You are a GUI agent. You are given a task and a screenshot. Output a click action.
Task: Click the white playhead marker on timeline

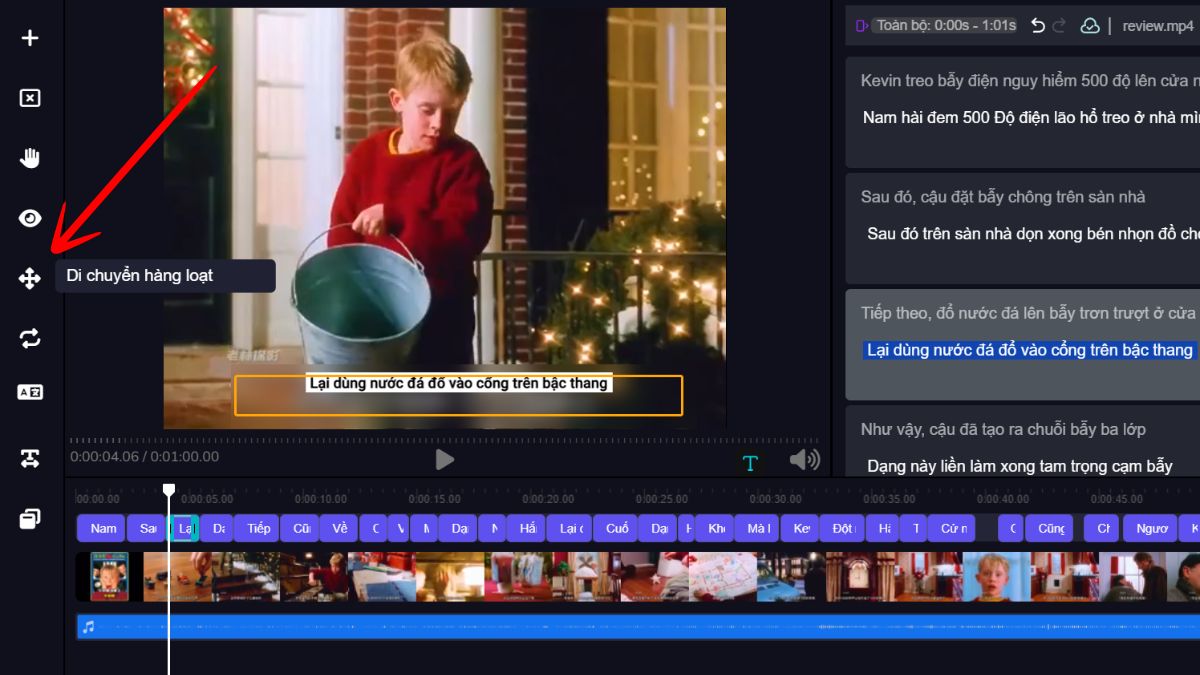[x=169, y=489]
